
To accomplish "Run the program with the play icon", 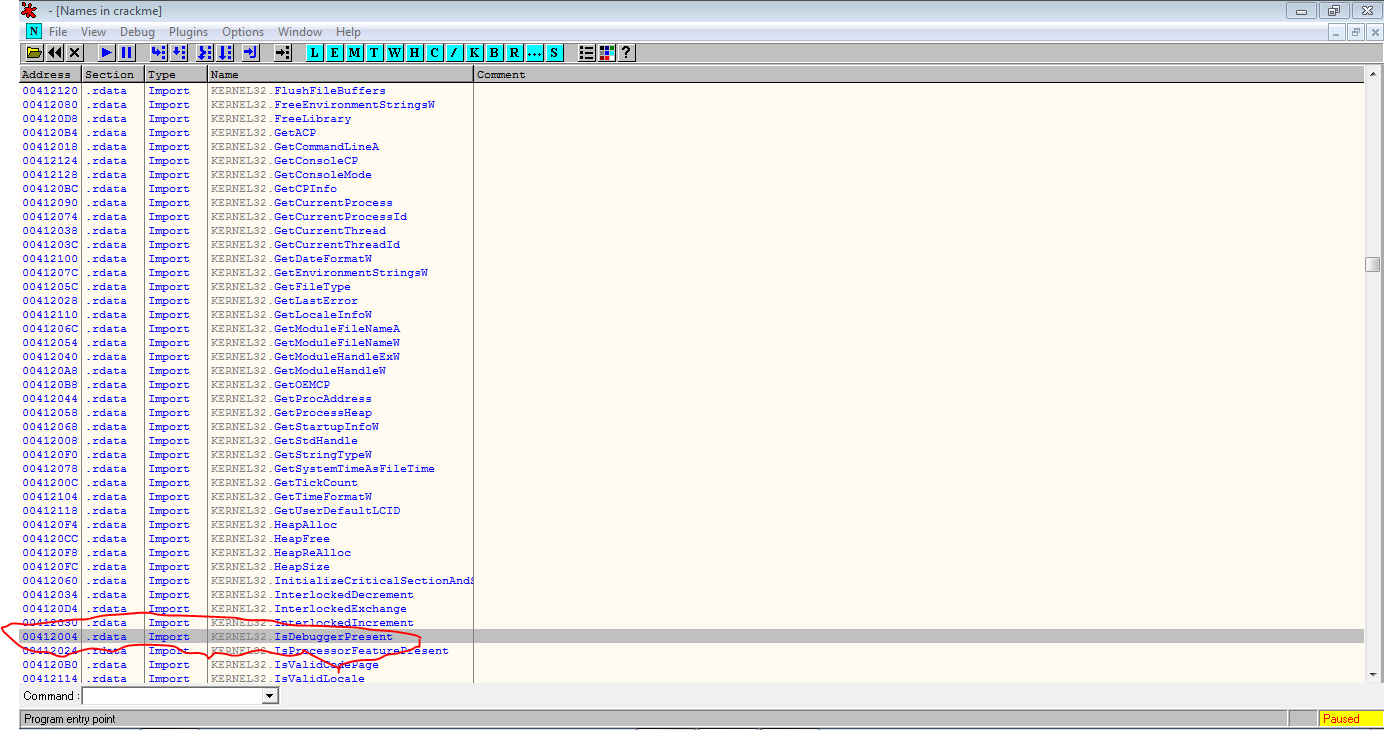I will (106, 52).
